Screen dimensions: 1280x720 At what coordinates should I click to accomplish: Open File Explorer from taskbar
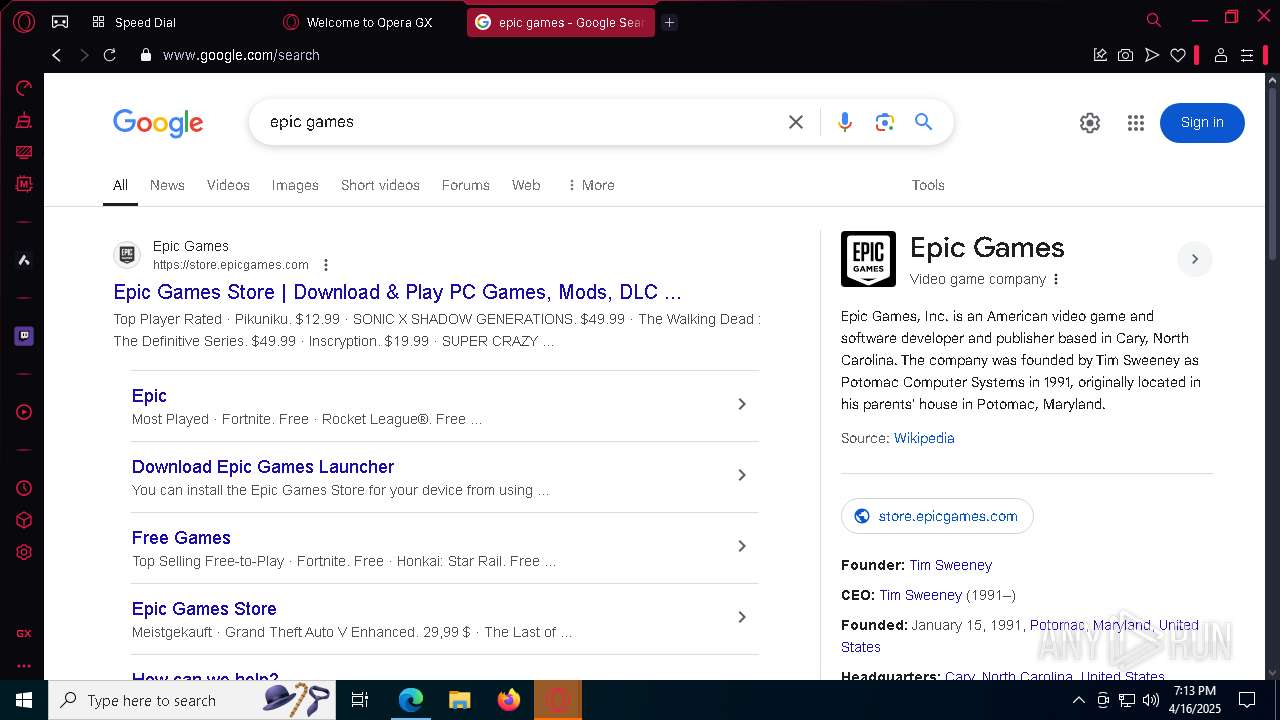(x=460, y=700)
